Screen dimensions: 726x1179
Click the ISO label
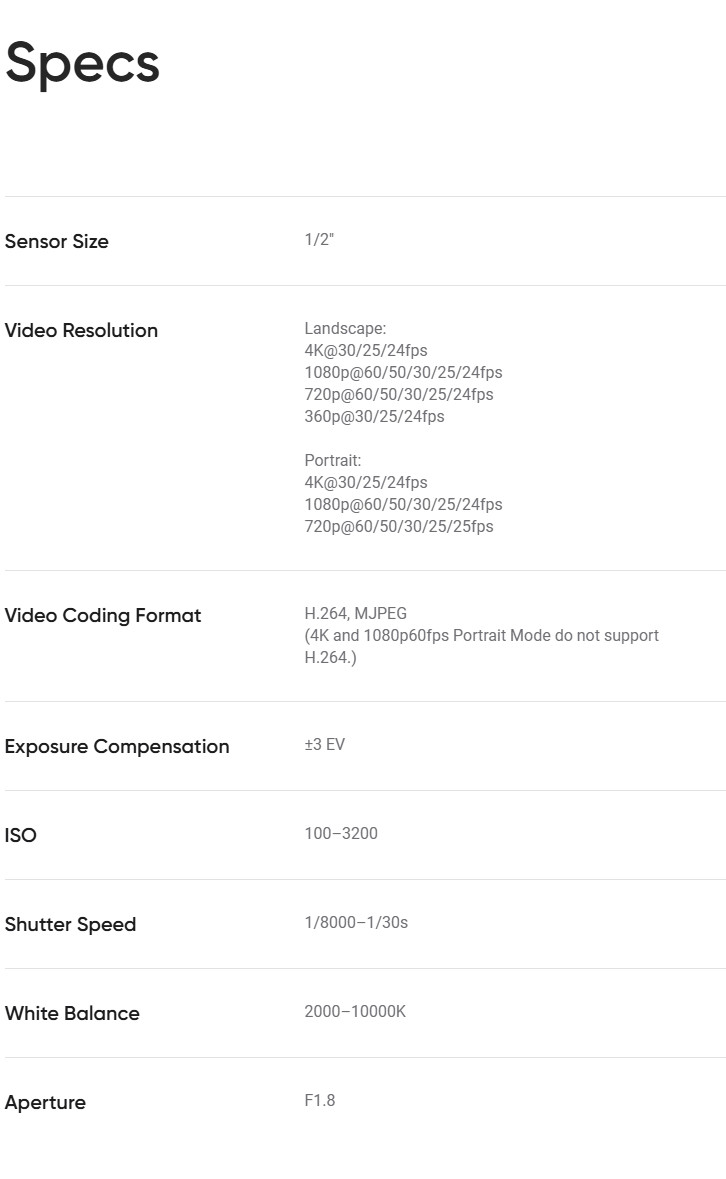coord(21,835)
